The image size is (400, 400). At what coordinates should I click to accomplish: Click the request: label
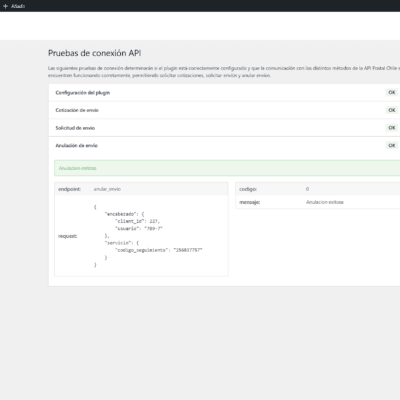67,236
